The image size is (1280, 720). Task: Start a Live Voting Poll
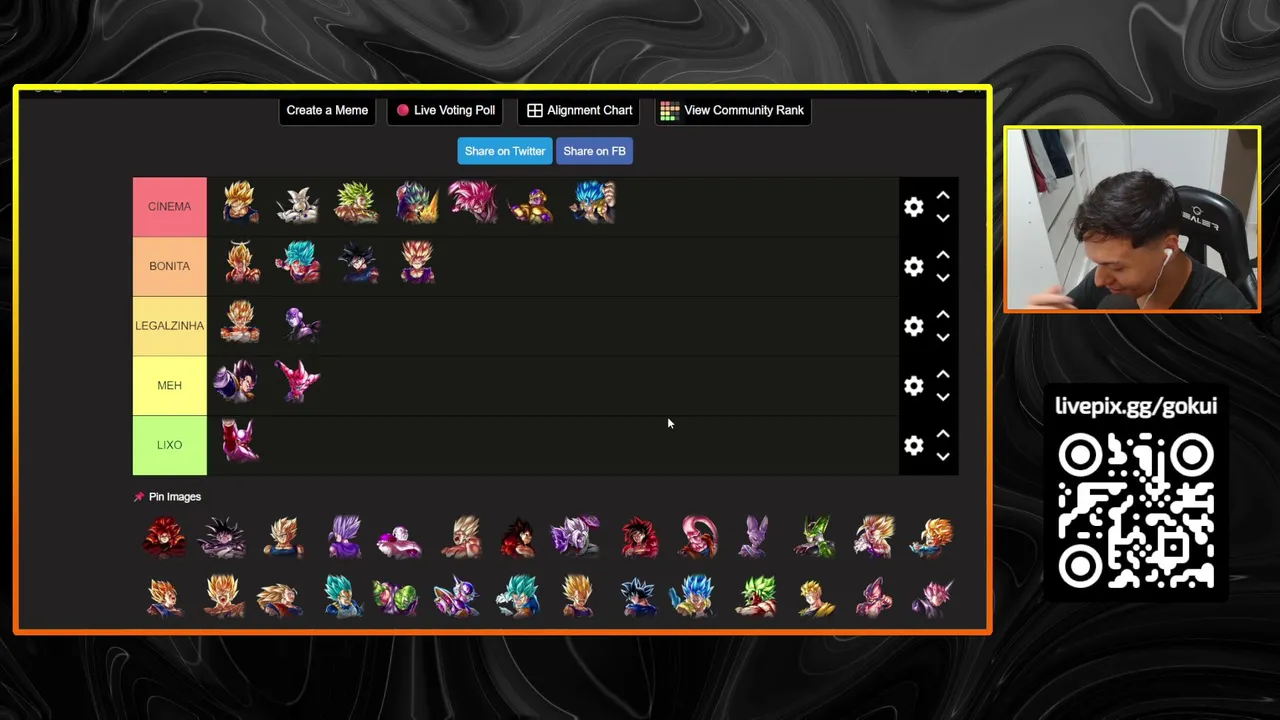445,110
